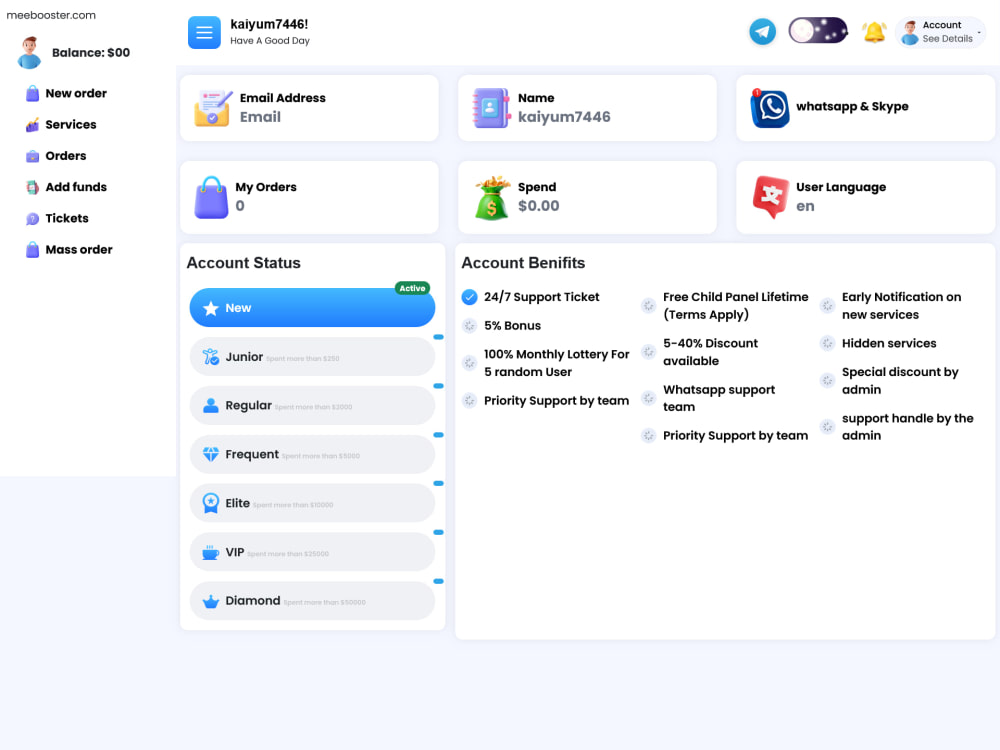The width and height of the screenshot is (1000, 750).
Task: Select the VIP status level
Action: tap(312, 552)
